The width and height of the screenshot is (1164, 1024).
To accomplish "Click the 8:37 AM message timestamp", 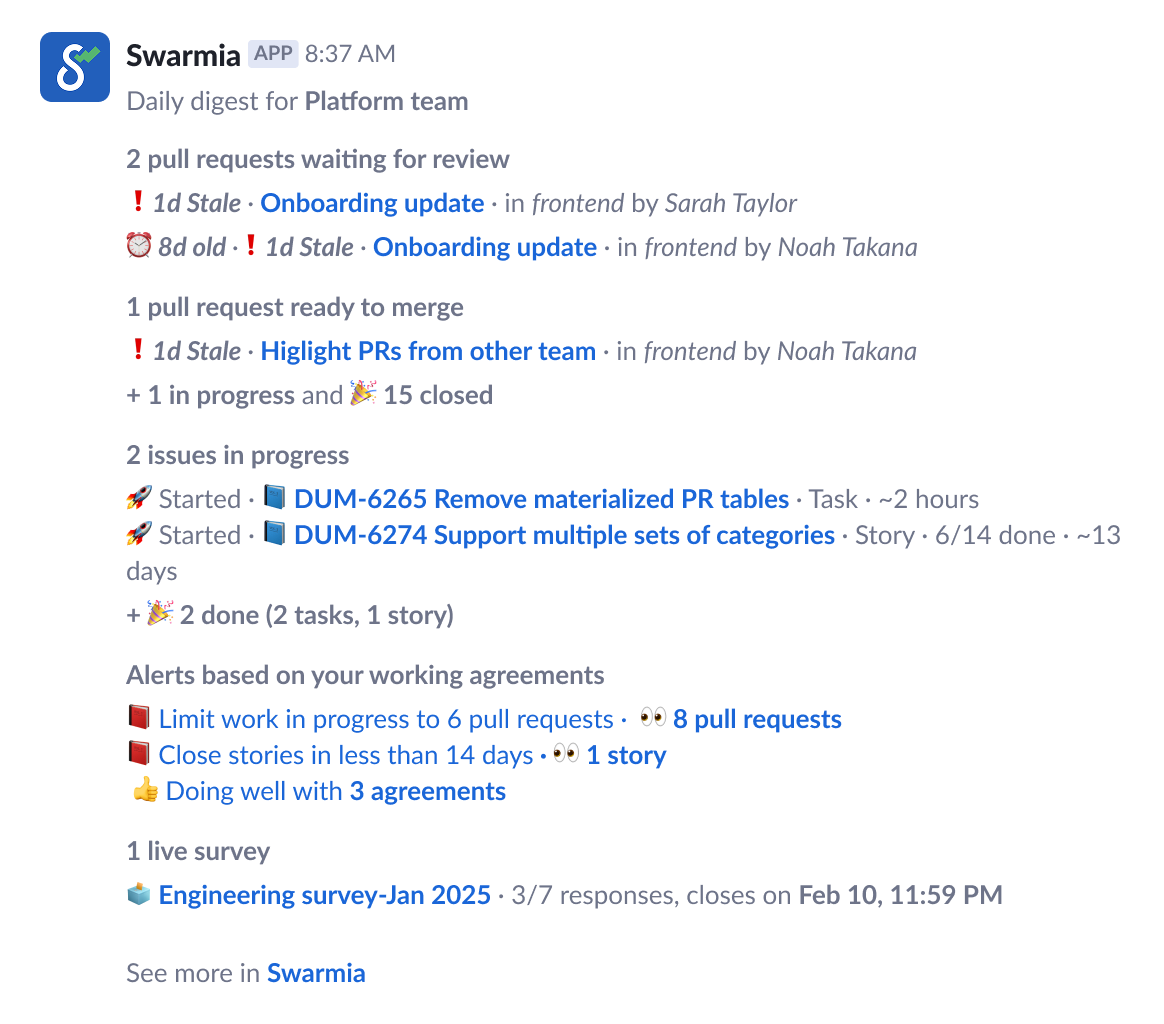I will 350,54.
